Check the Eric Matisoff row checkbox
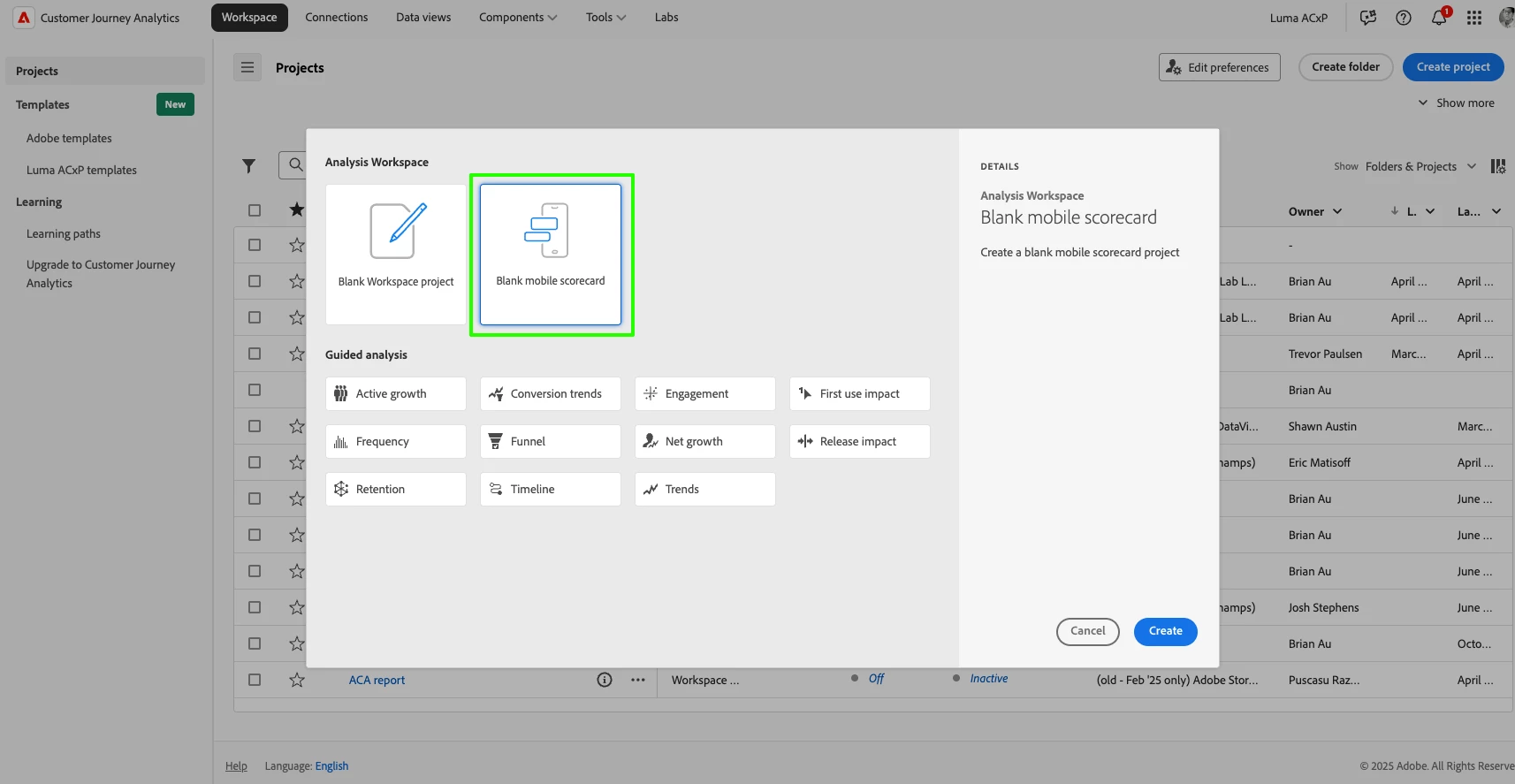This screenshot has width=1515, height=784. pos(255,462)
